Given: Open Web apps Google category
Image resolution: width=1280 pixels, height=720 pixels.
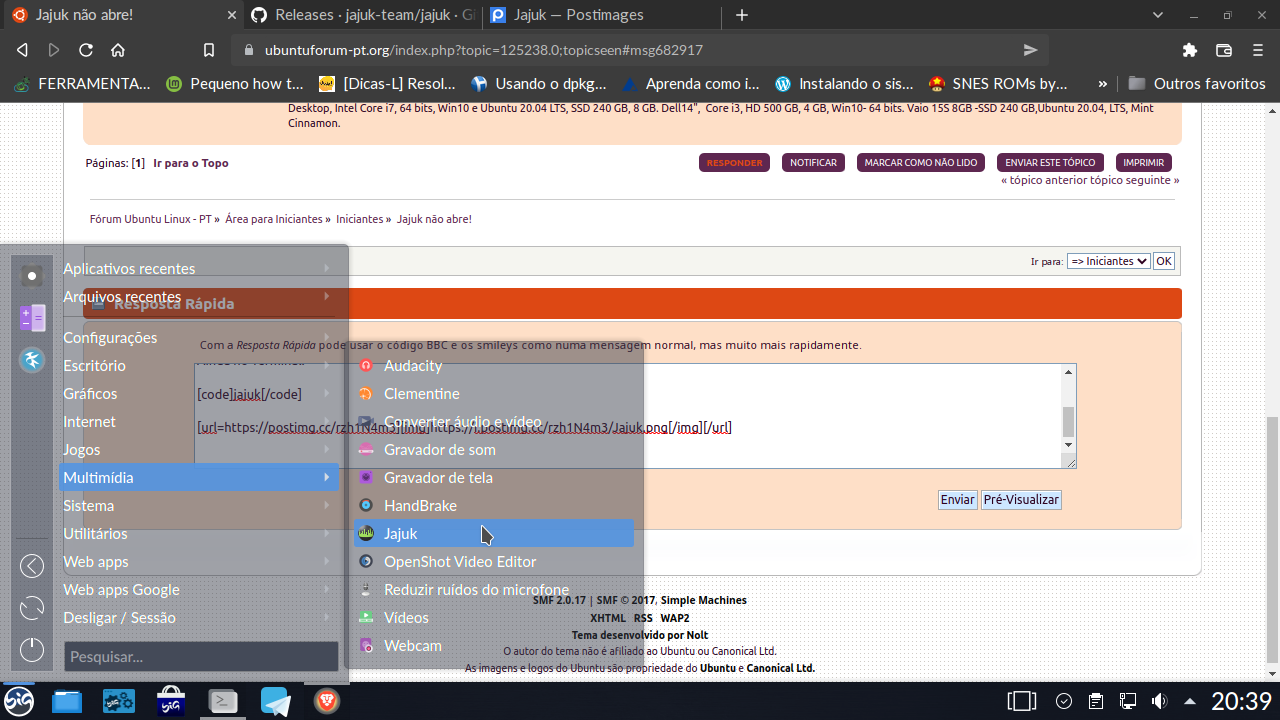Looking at the screenshot, I should (199, 590).
